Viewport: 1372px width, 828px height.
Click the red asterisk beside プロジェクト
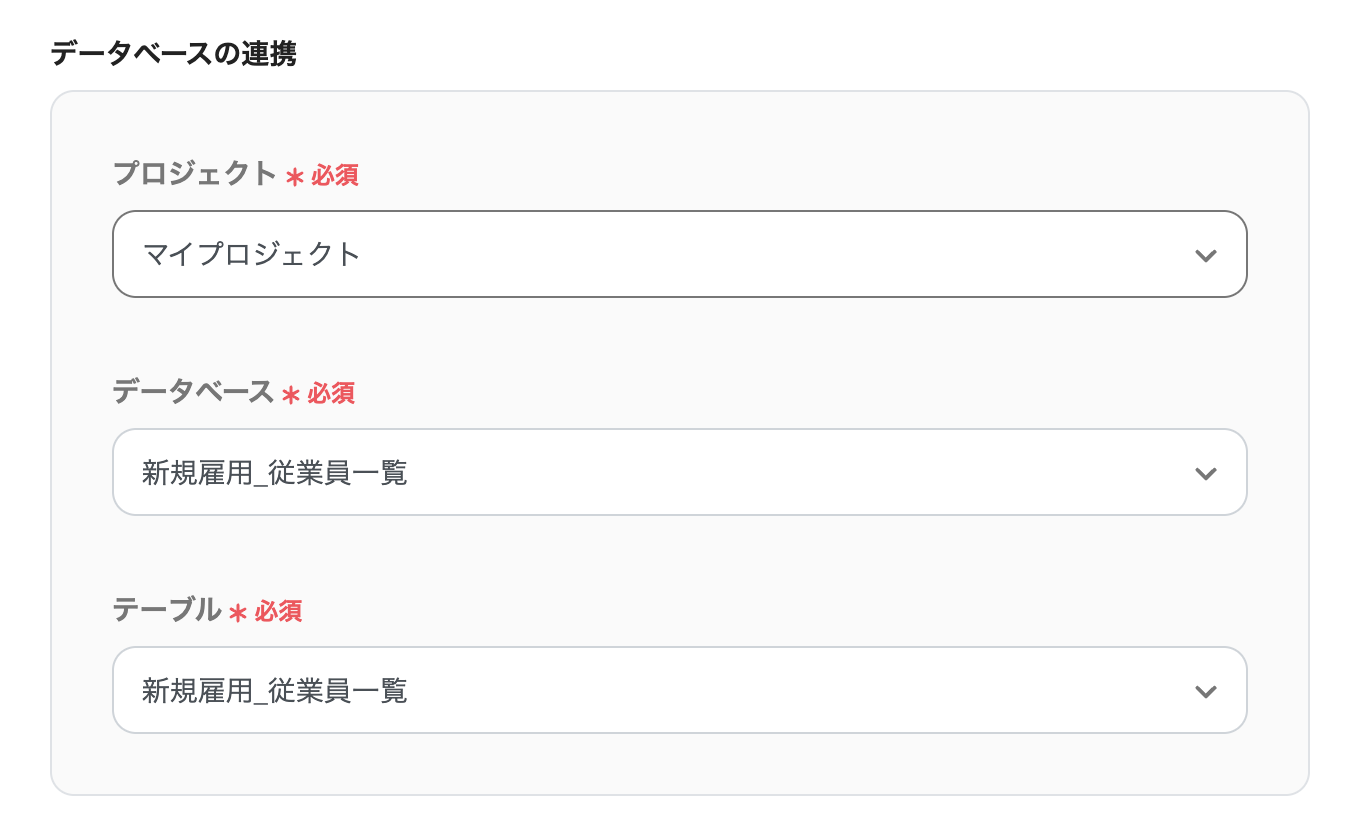click(294, 177)
